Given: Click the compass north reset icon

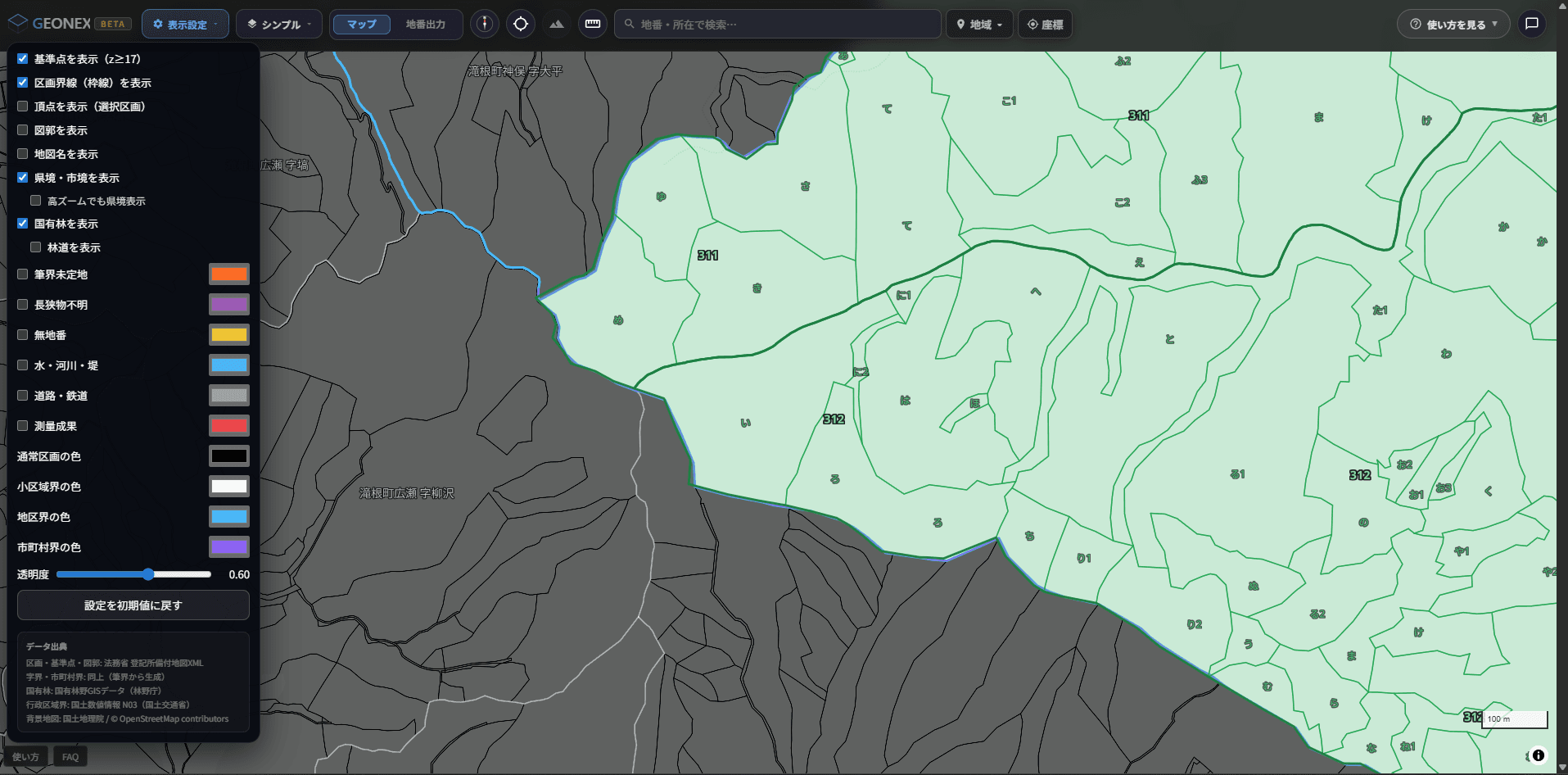Looking at the screenshot, I should tap(485, 24).
